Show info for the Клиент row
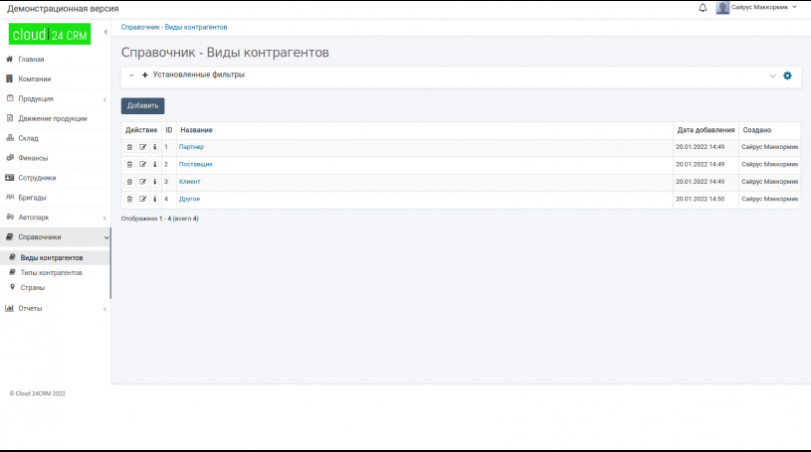This screenshot has width=811, height=452. (x=155, y=182)
